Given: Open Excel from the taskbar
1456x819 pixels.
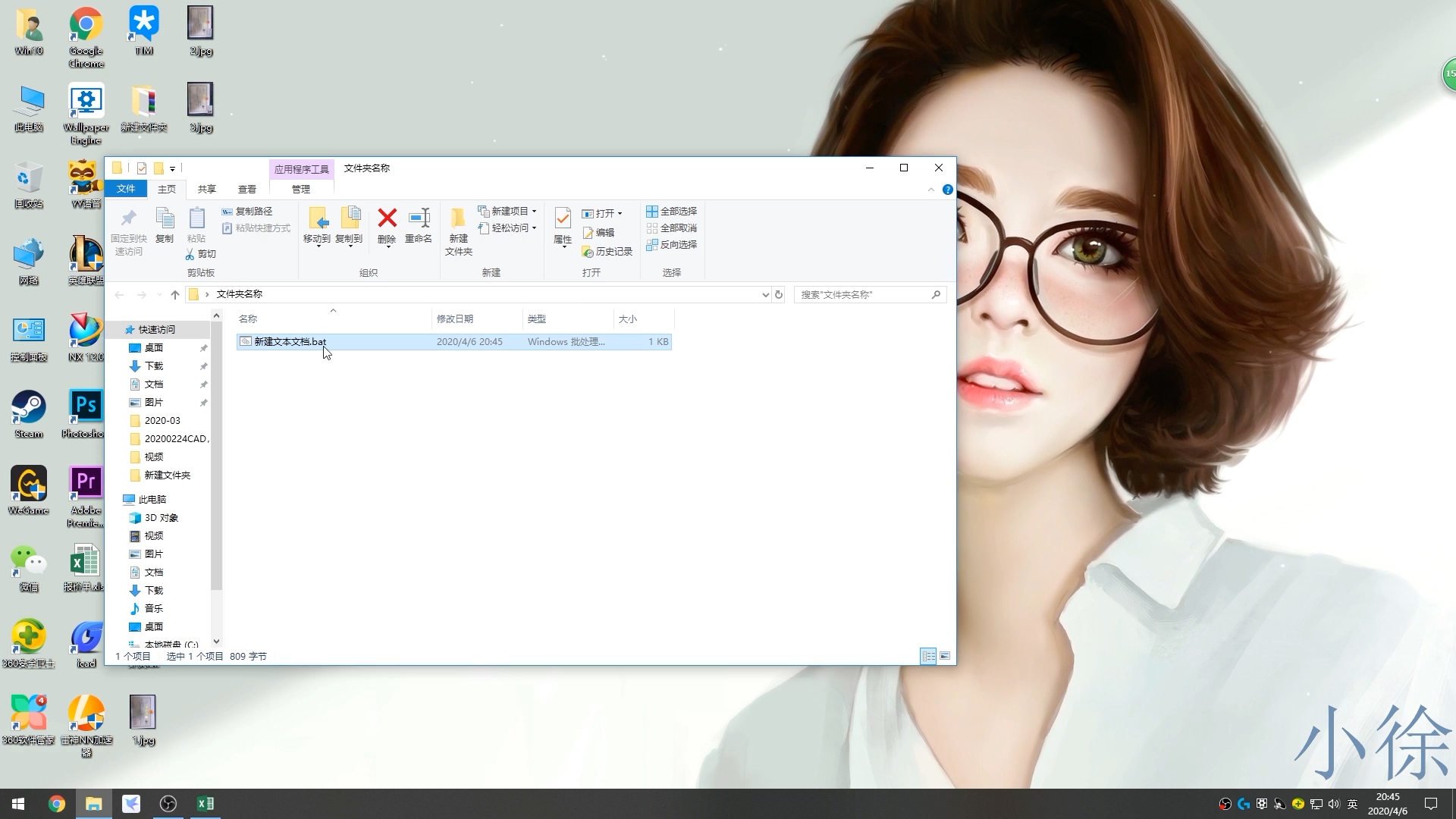Looking at the screenshot, I should click(x=205, y=803).
